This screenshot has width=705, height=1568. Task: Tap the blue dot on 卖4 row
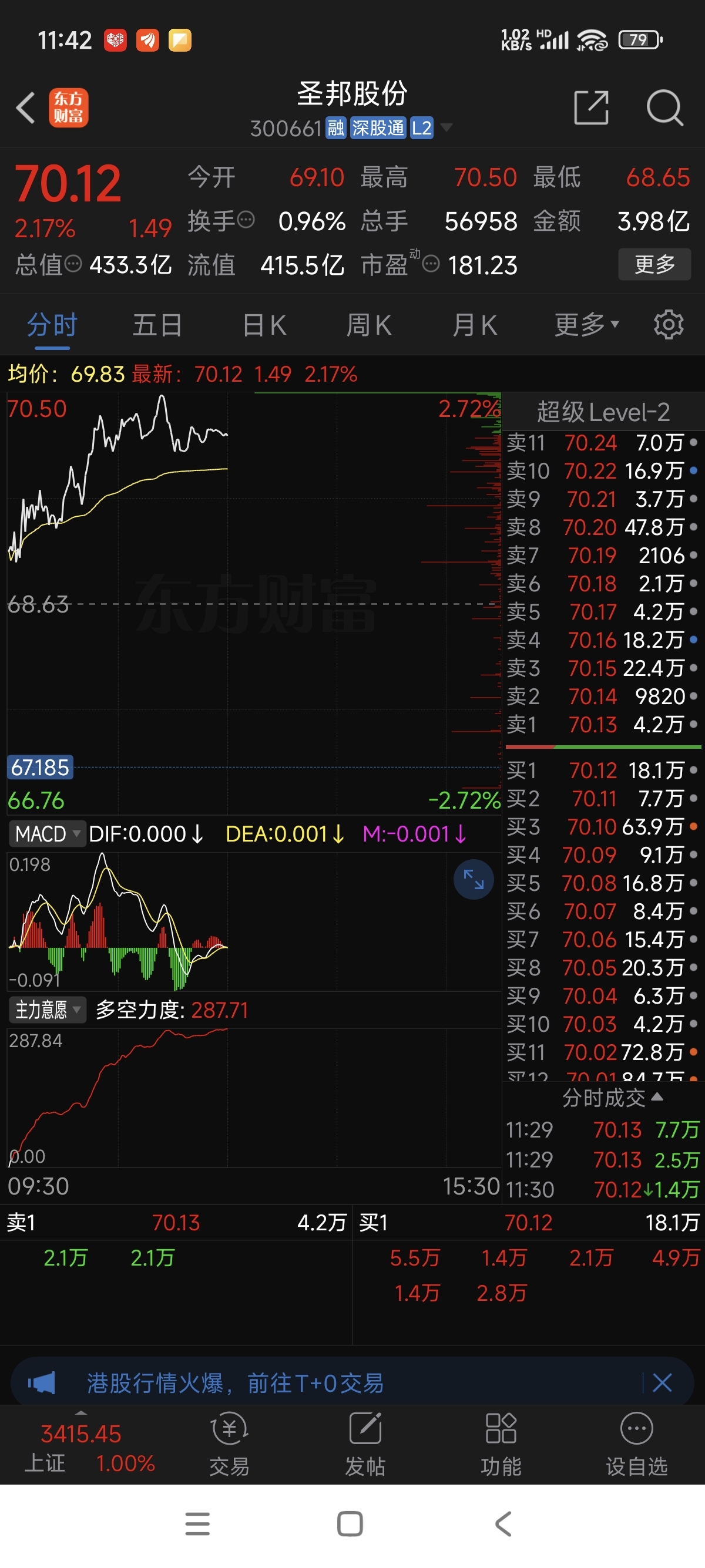click(x=693, y=640)
